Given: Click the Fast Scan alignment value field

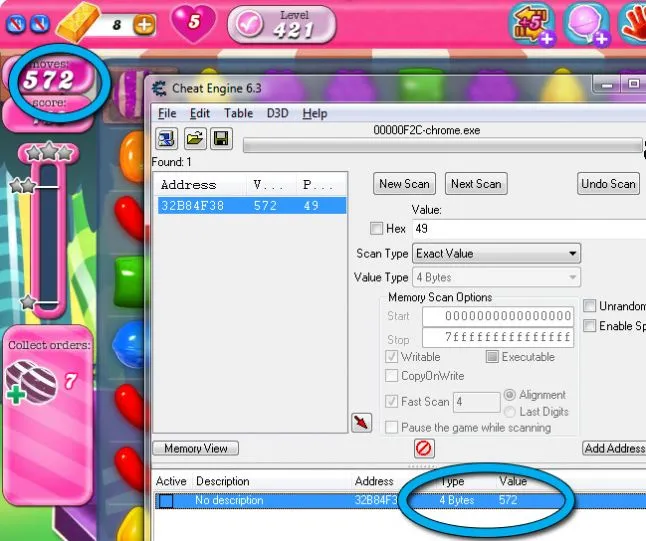Looking at the screenshot, I should click(477, 402).
